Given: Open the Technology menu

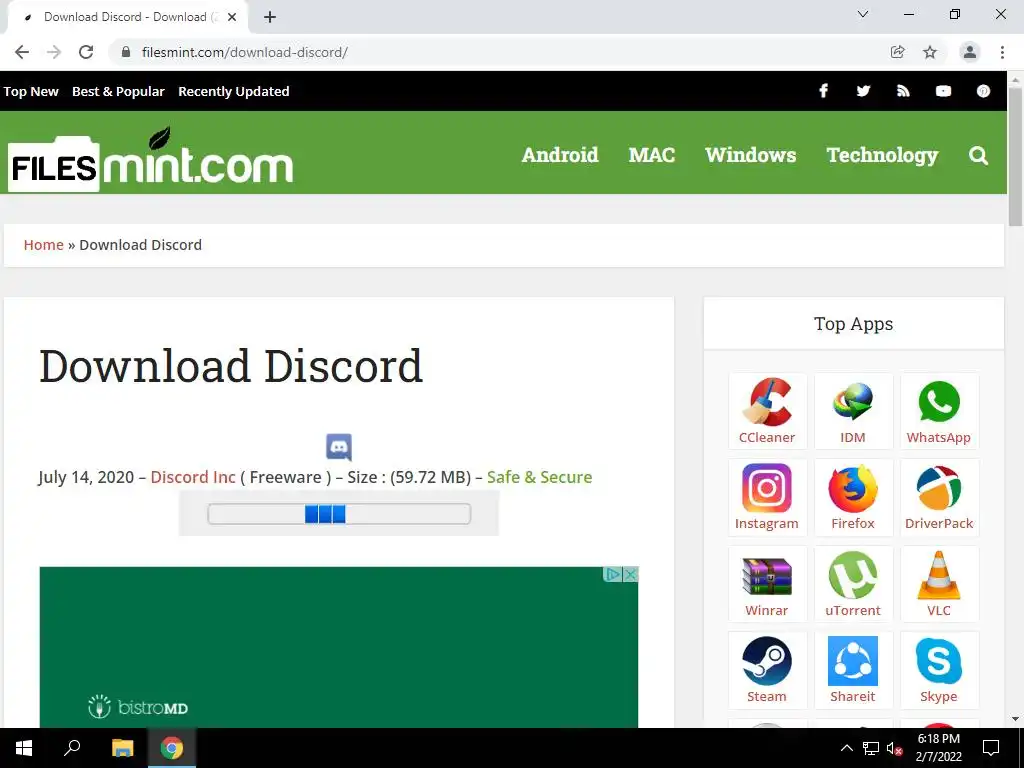Looking at the screenshot, I should [882, 155].
